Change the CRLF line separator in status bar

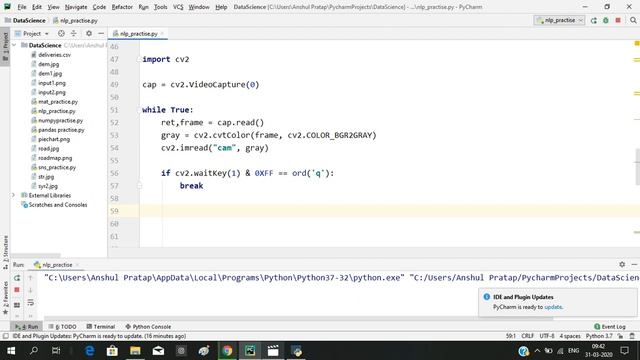(x=527, y=336)
